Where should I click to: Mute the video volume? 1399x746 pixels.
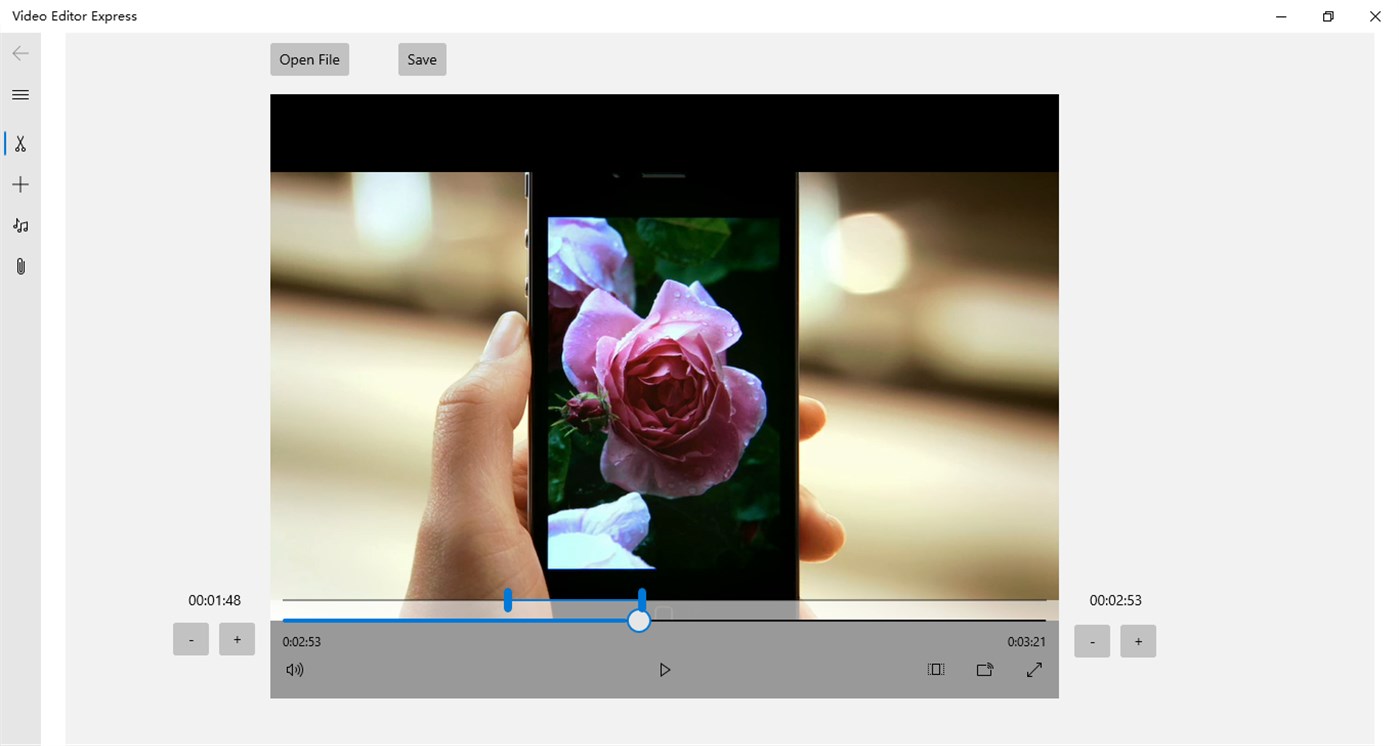click(x=294, y=669)
